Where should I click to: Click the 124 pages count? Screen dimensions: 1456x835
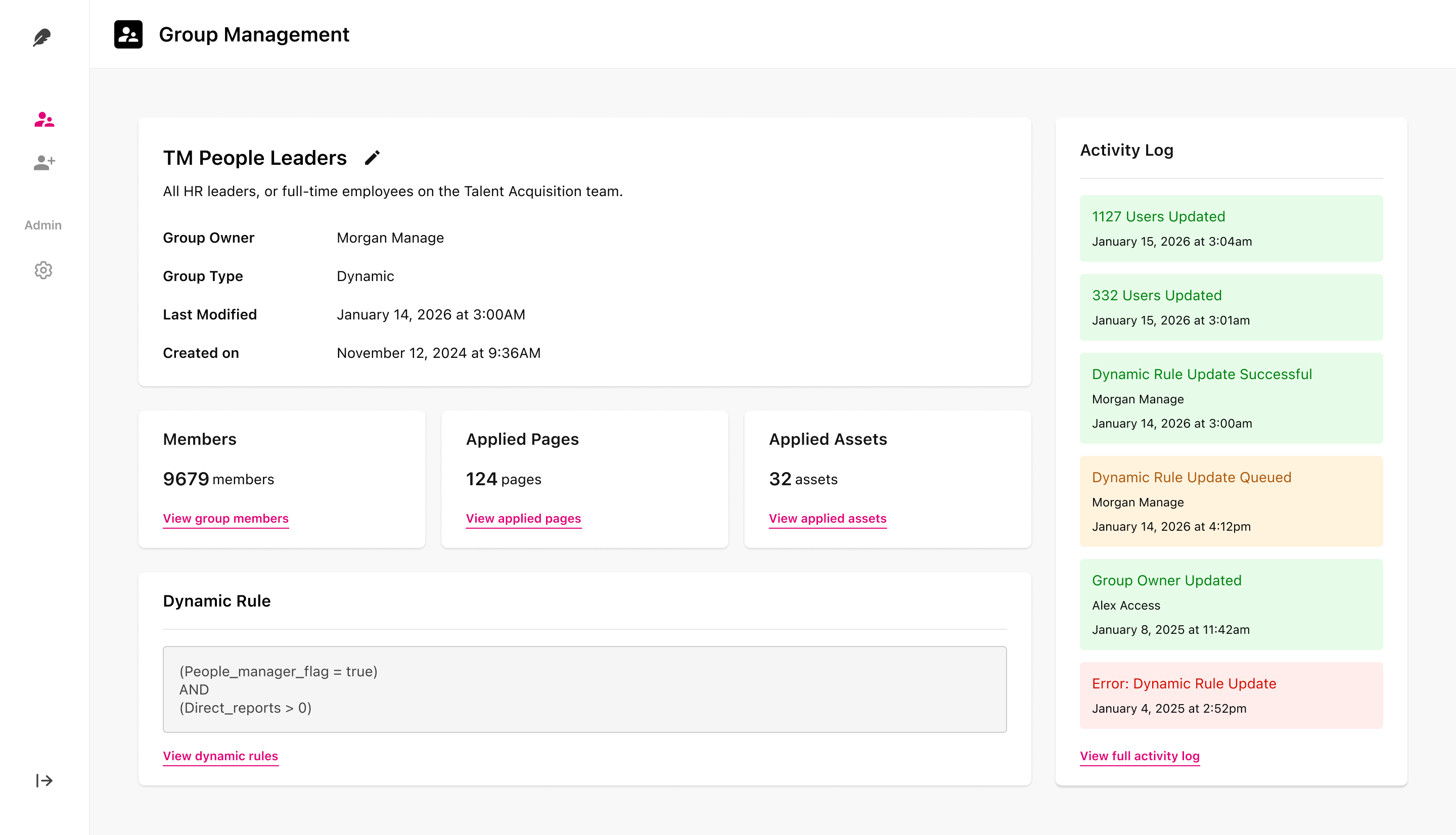pos(504,479)
